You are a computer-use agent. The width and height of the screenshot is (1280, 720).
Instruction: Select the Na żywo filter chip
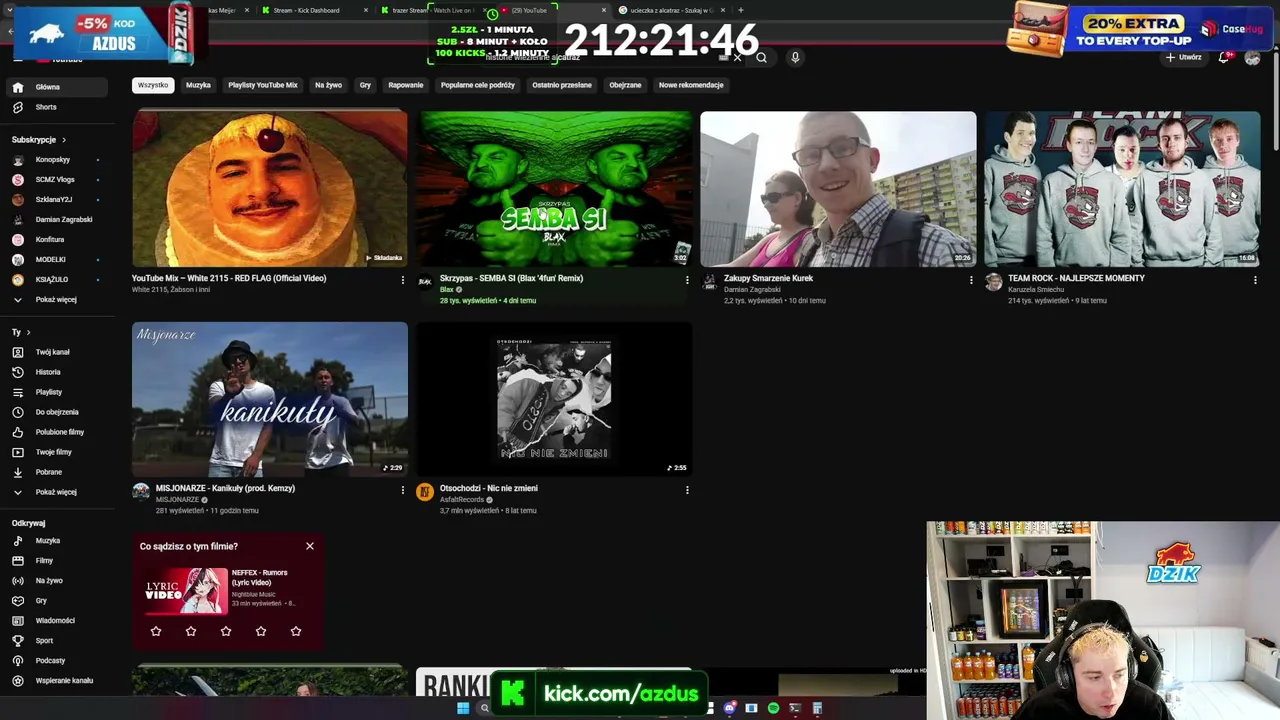[328, 85]
